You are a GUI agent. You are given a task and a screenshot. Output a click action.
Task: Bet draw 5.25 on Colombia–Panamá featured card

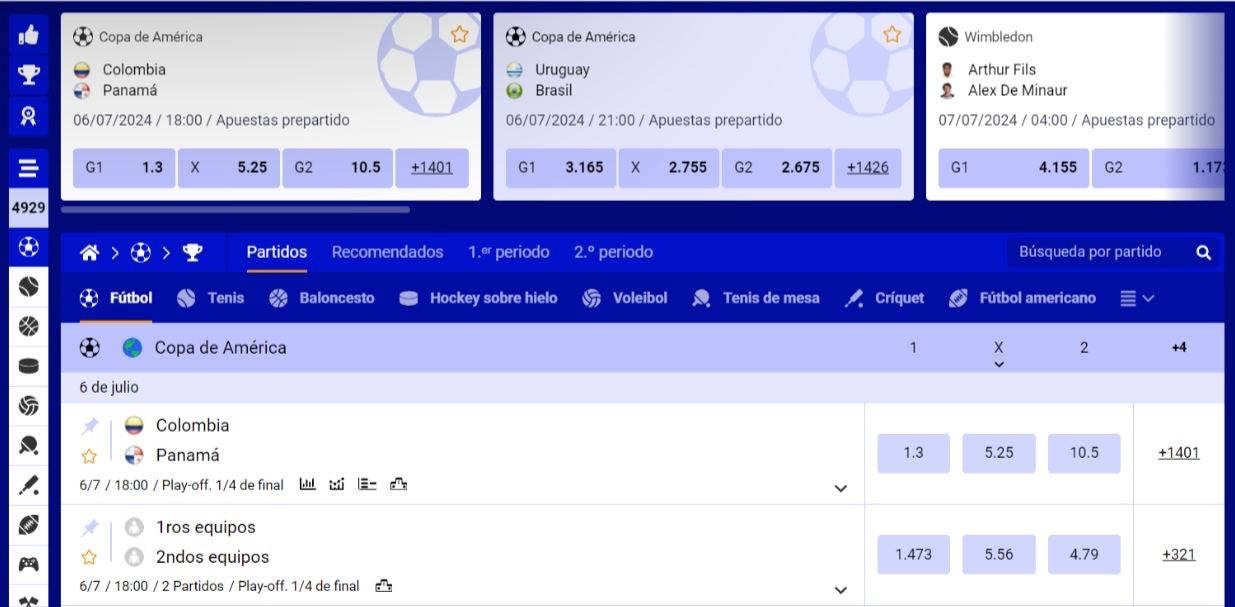[x=229, y=168]
